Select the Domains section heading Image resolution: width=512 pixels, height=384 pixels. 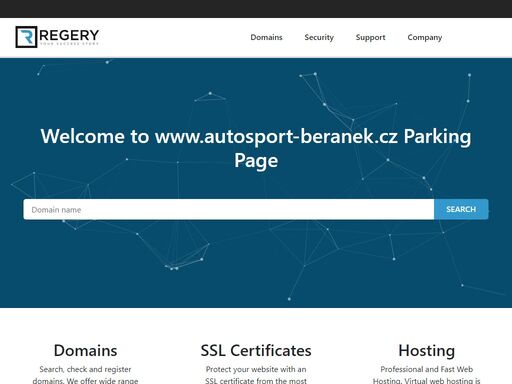(x=85, y=350)
